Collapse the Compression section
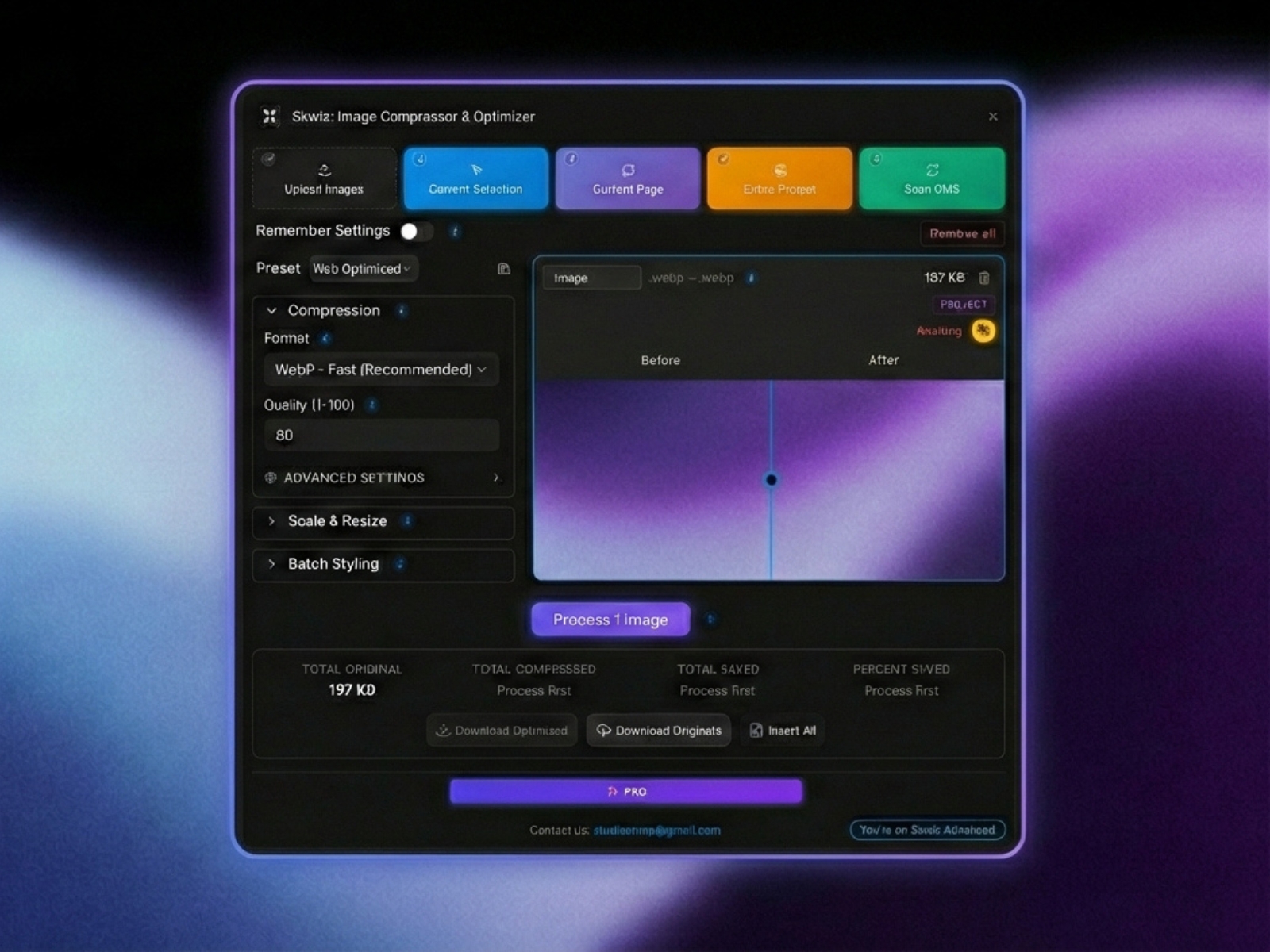1270x952 pixels. point(272,310)
